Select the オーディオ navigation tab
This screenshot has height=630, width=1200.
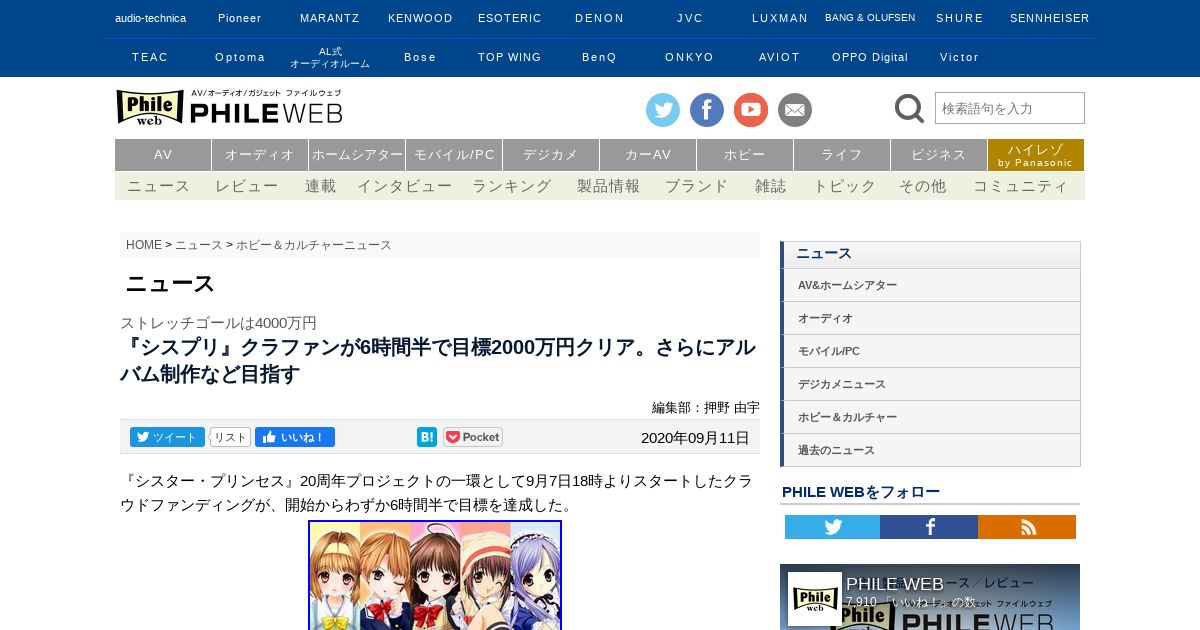pos(260,155)
